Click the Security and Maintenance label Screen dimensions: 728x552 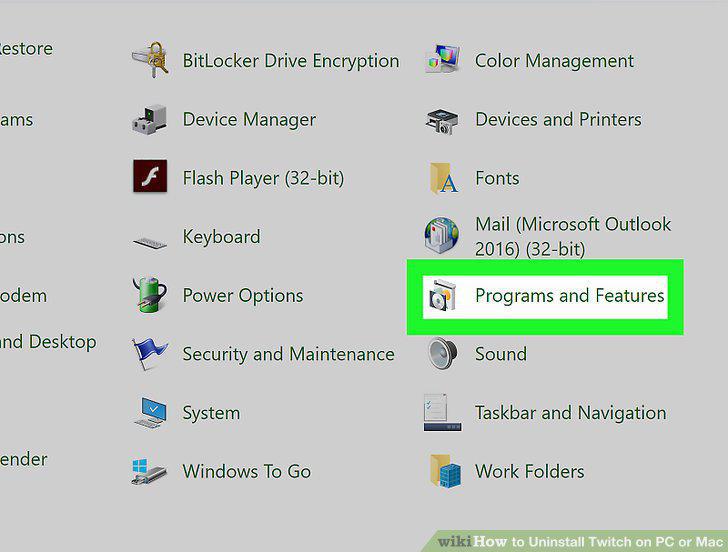[x=288, y=354]
